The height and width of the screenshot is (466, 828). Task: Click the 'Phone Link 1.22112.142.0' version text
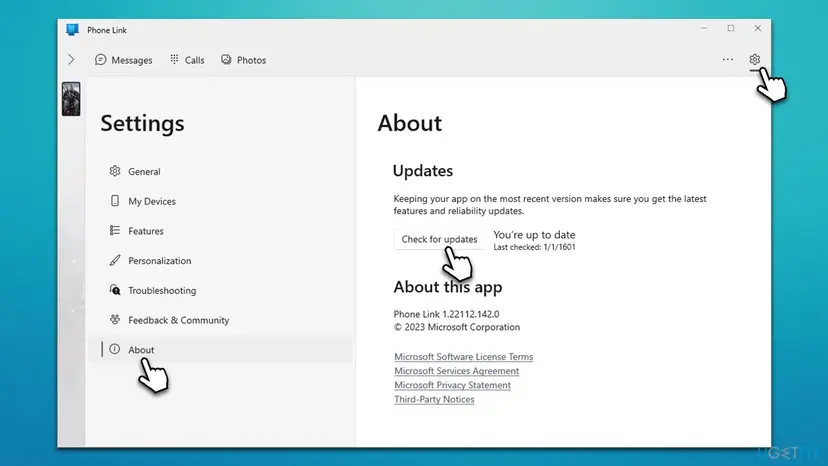(446, 314)
